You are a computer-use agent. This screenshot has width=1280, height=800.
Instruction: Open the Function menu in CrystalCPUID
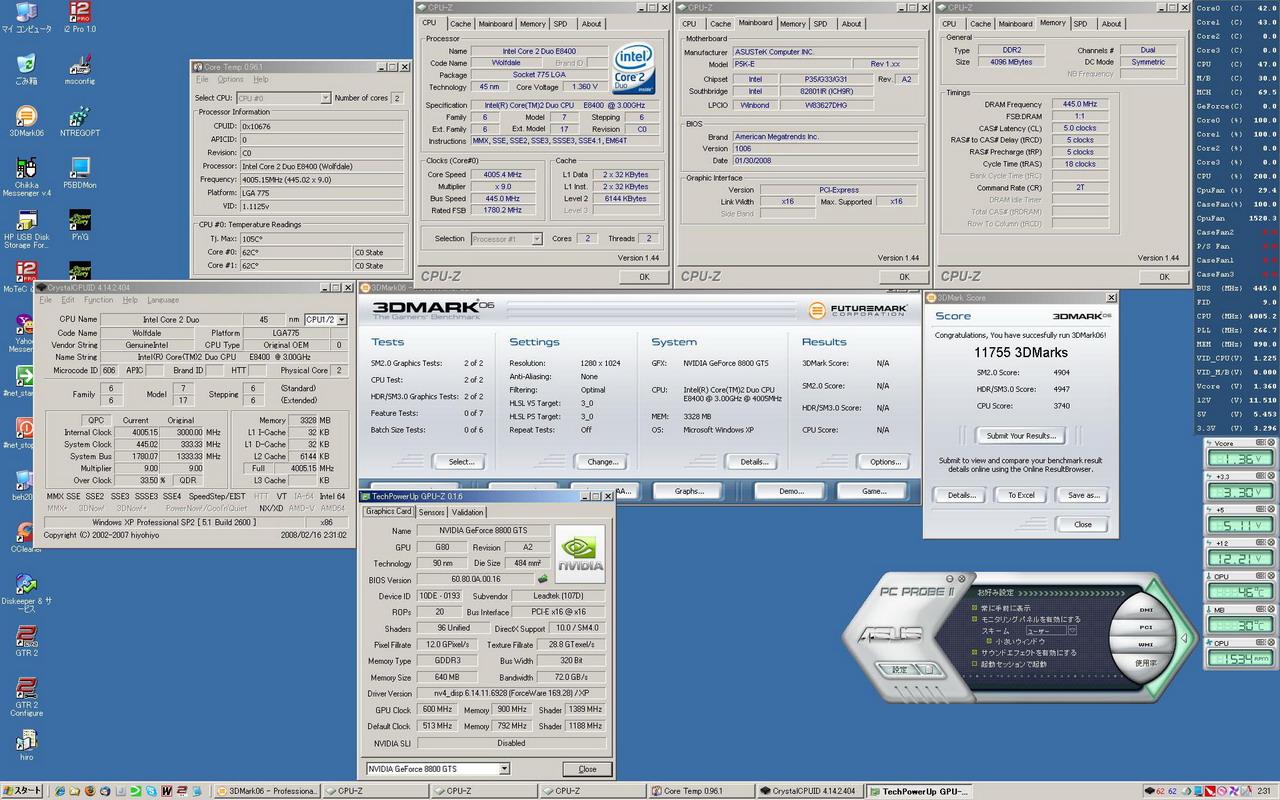click(98, 300)
